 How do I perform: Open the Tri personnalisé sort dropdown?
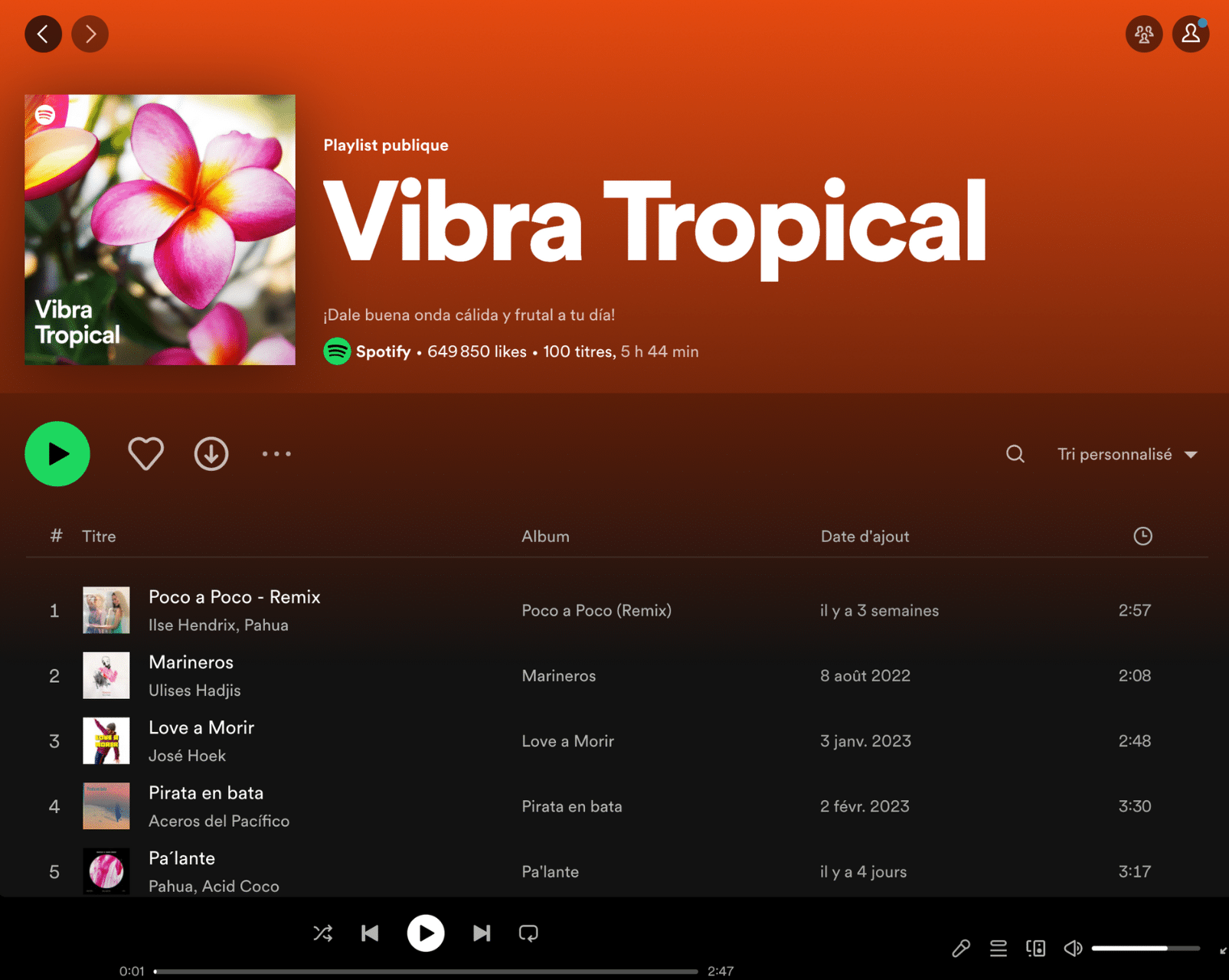coord(1127,454)
